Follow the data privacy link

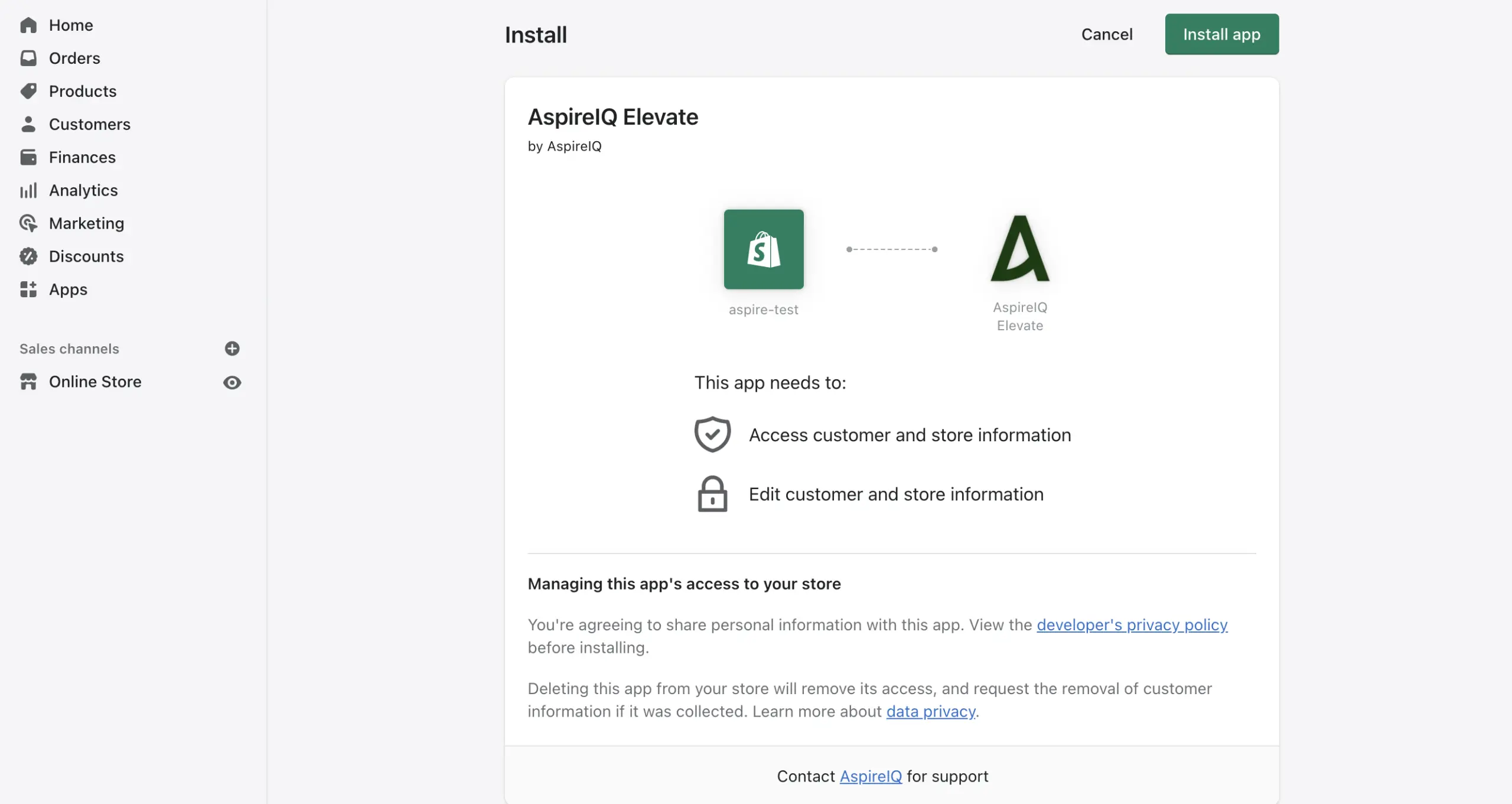930,712
